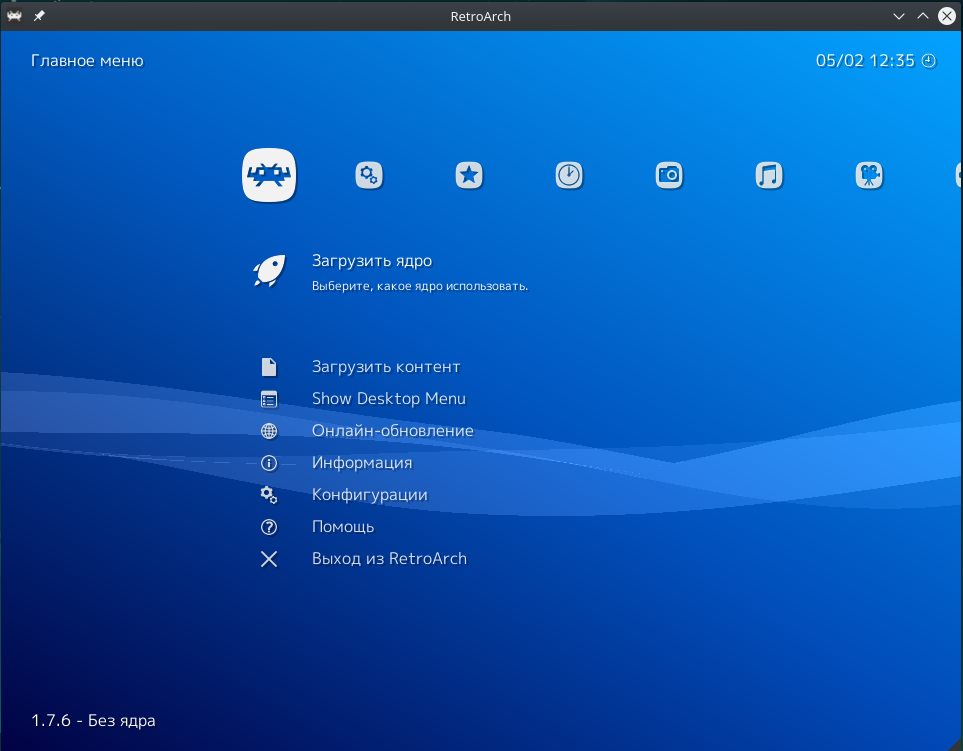
Task: Open Show Desktop Menu
Action: coord(388,399)
